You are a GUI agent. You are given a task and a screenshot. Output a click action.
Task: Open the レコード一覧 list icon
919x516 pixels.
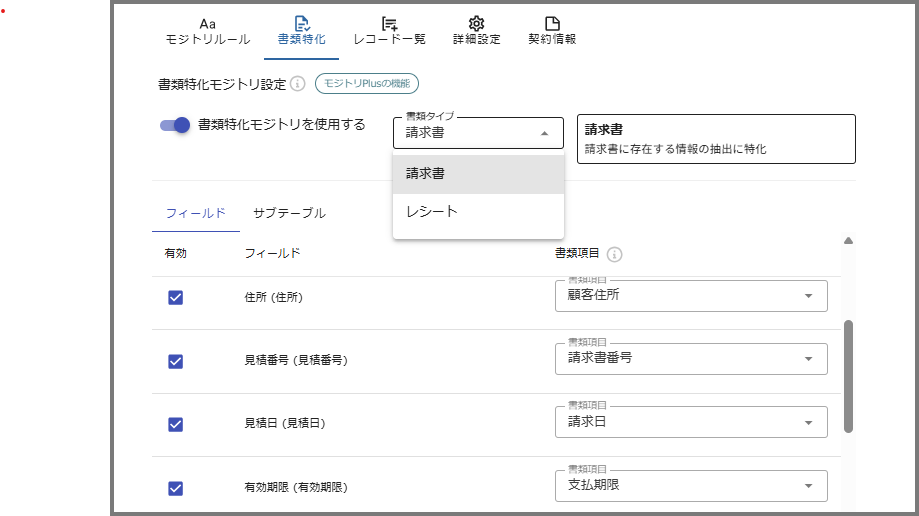point(389,23)
